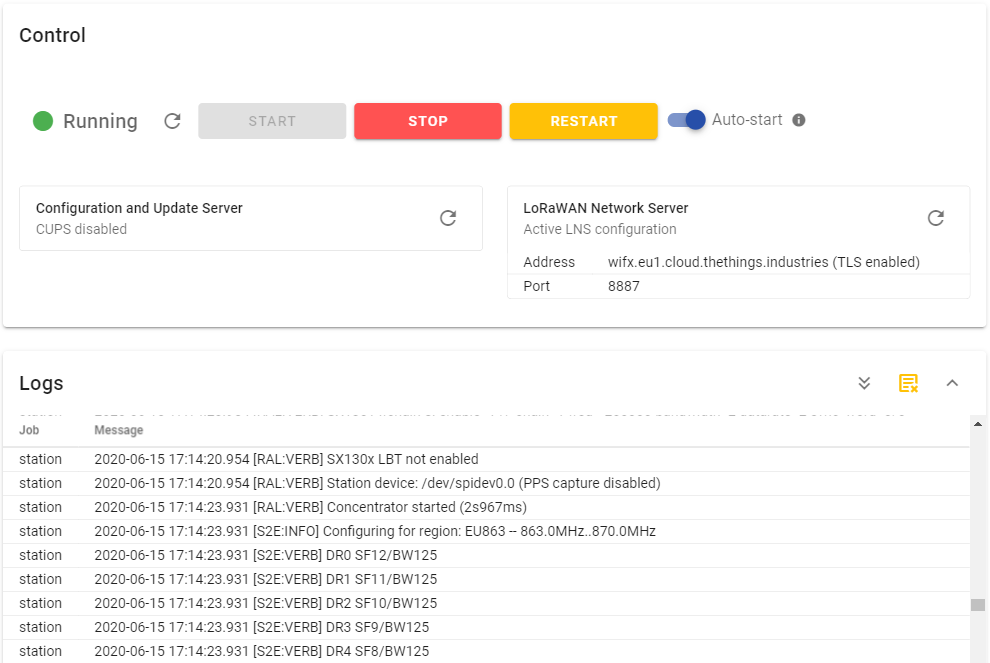Screen dimensions: 990x663
Task: Sort logs by the Job column
Action: (x=30, y=429)
